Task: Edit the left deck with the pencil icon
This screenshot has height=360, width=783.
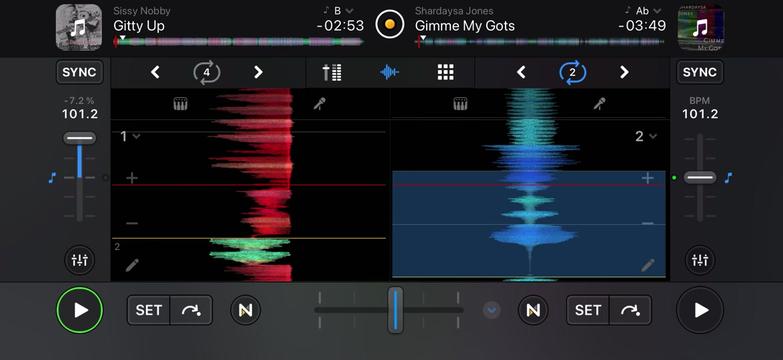Action: [x=132, y=265]
